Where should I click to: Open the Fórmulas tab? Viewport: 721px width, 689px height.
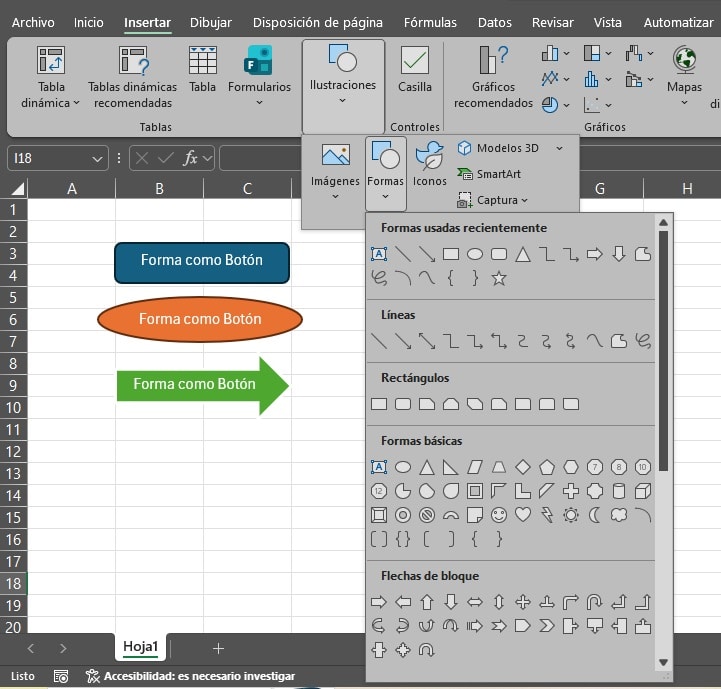point(430,23)
